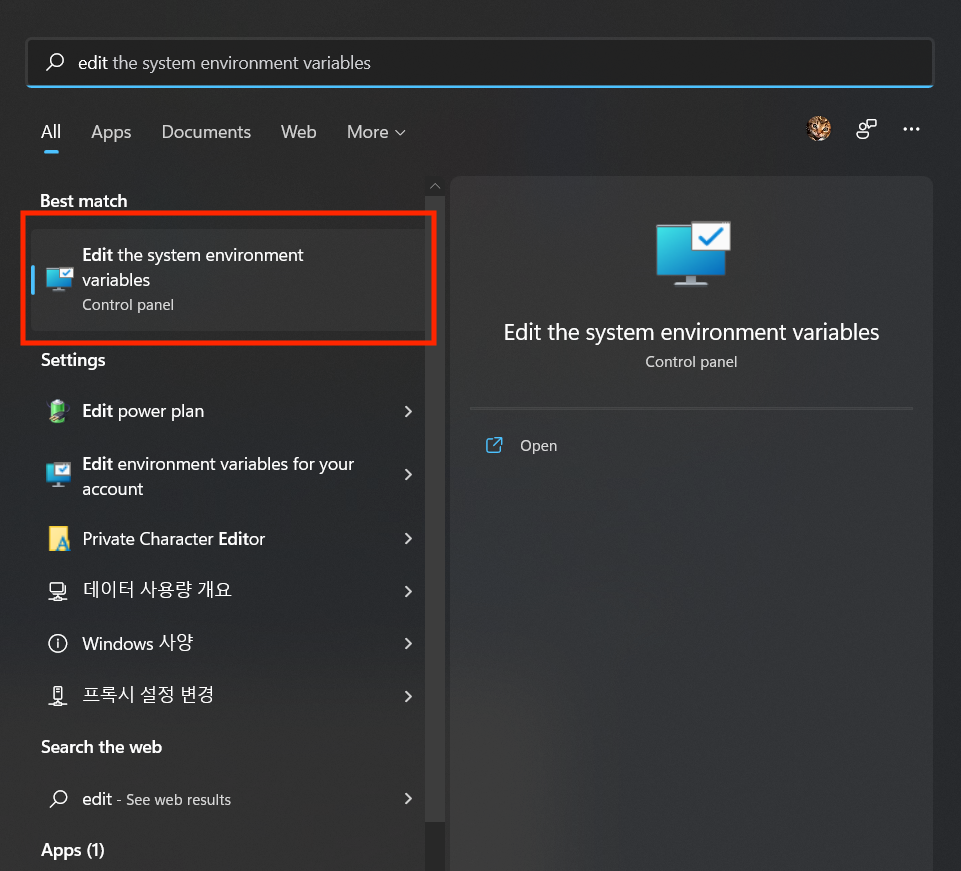Click the feedback people icon in header
Screen dimensions: 961x871
click(866, 129)
